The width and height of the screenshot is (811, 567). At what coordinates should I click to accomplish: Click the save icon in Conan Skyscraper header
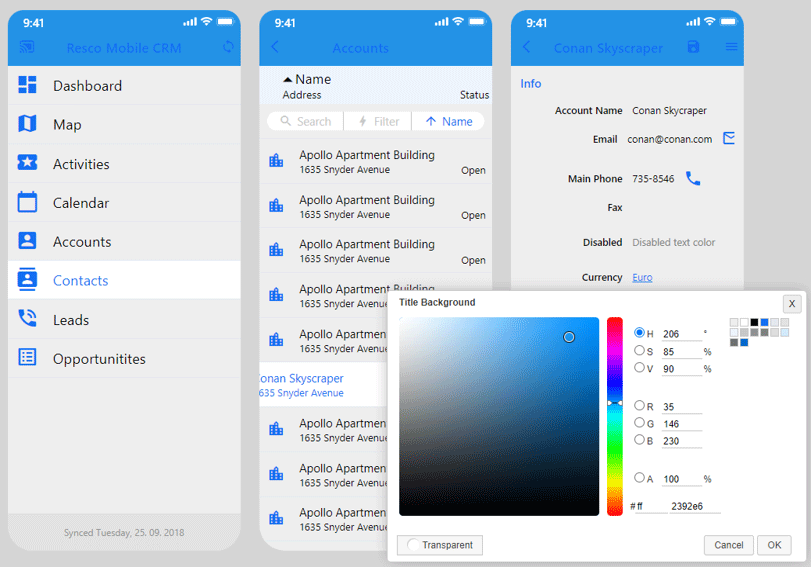click(x=694, y=47)
